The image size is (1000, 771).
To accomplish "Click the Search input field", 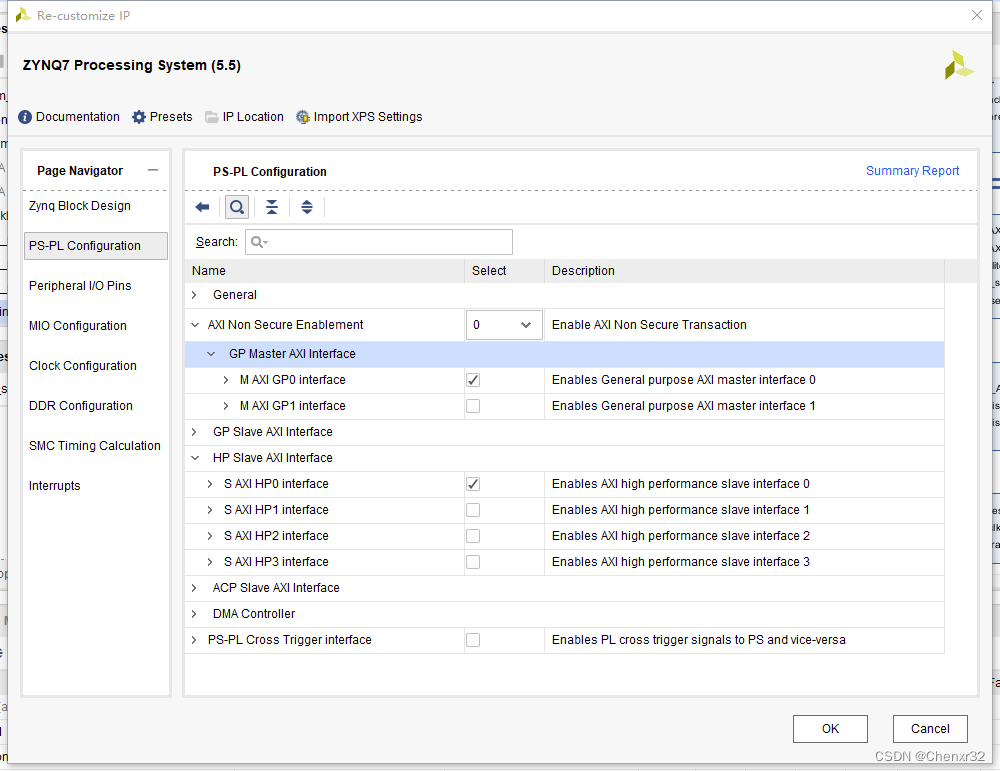I will click(x=379, y=242).
